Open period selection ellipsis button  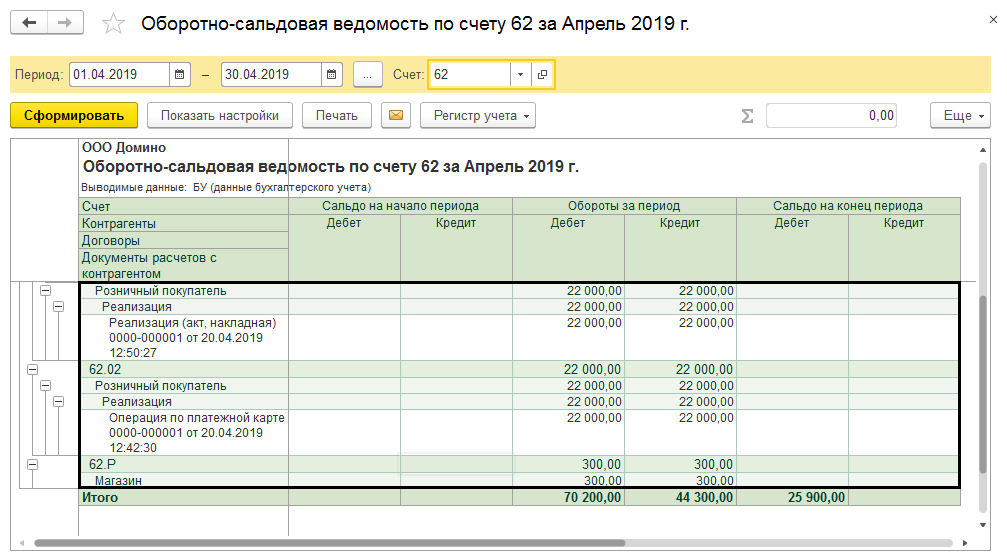368,74
